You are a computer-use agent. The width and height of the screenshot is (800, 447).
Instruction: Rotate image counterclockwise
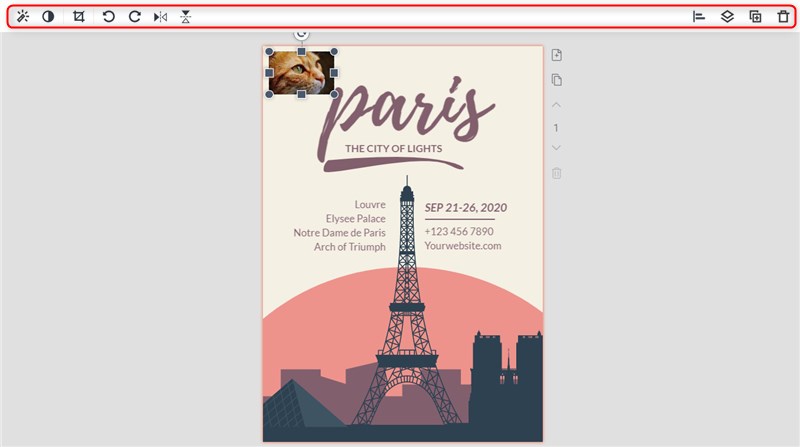(x=109, y=17)
